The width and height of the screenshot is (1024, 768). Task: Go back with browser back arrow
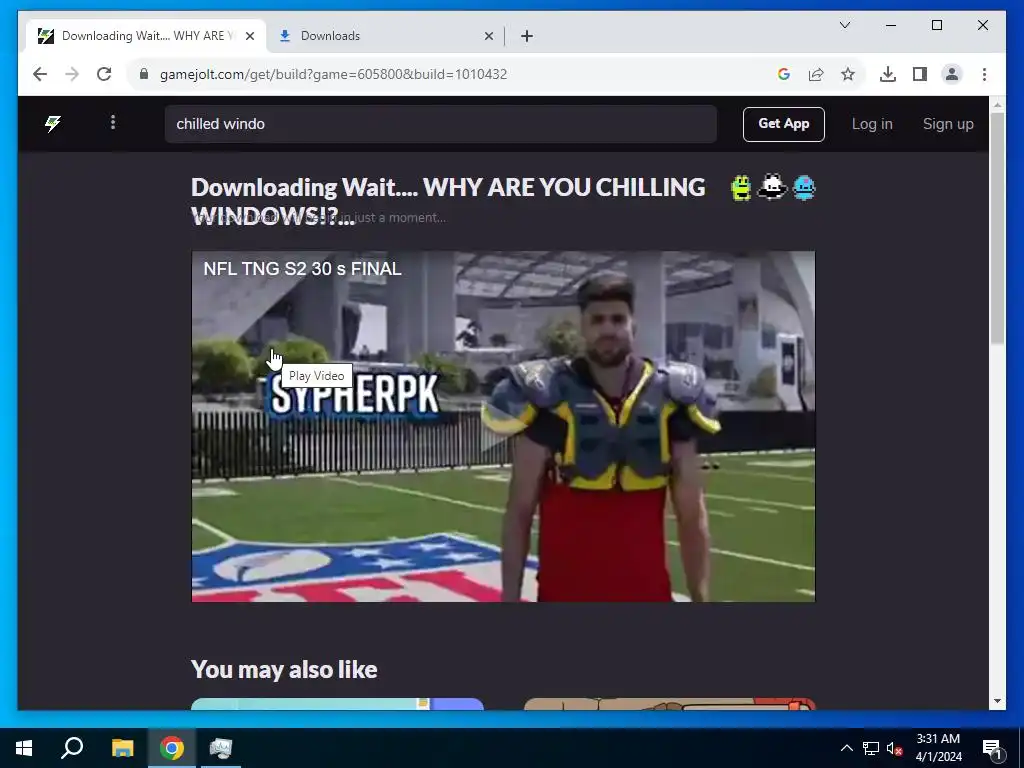click(x=40, y=74)
